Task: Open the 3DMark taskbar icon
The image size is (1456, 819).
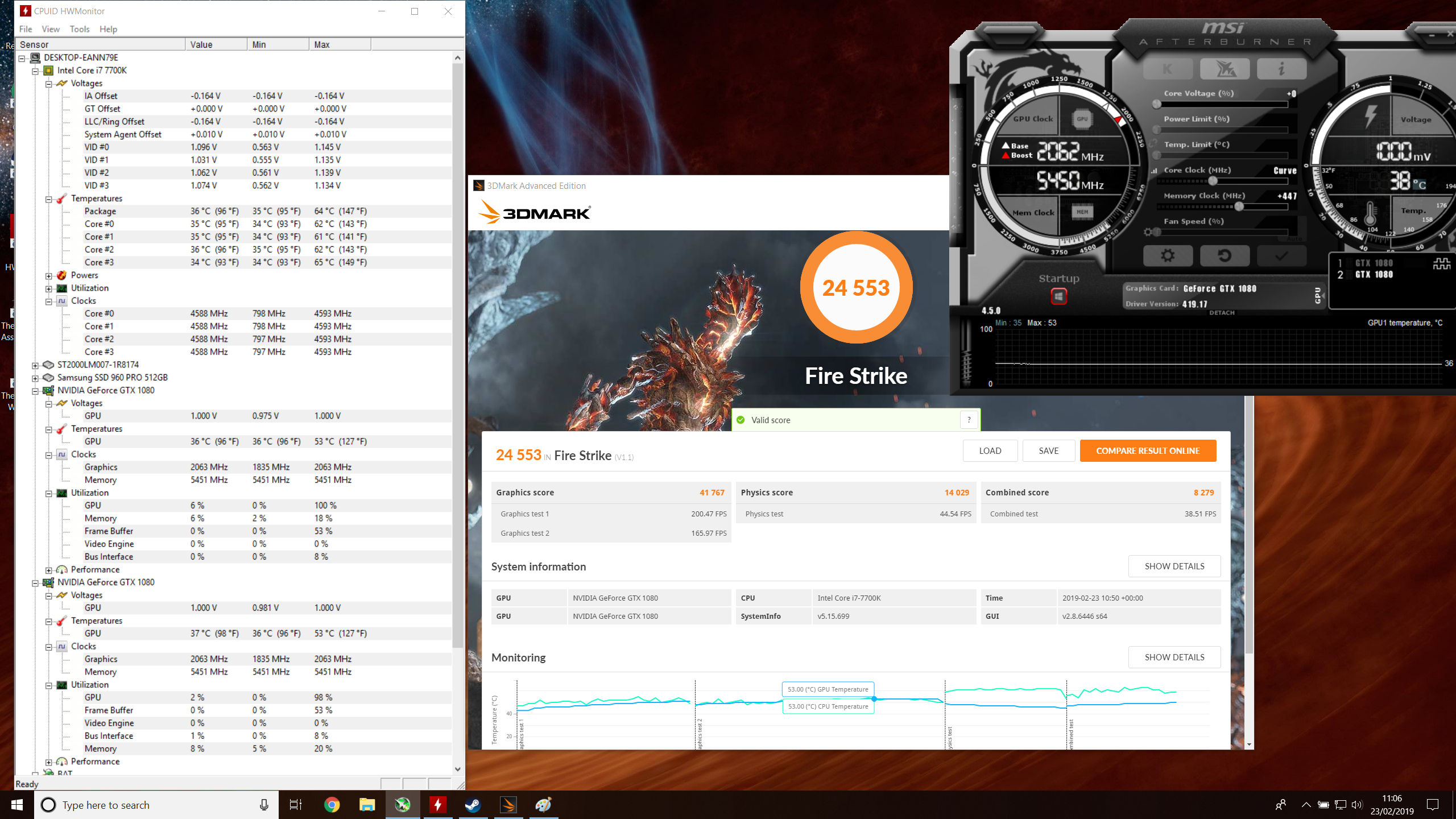Action: point(508,805)
